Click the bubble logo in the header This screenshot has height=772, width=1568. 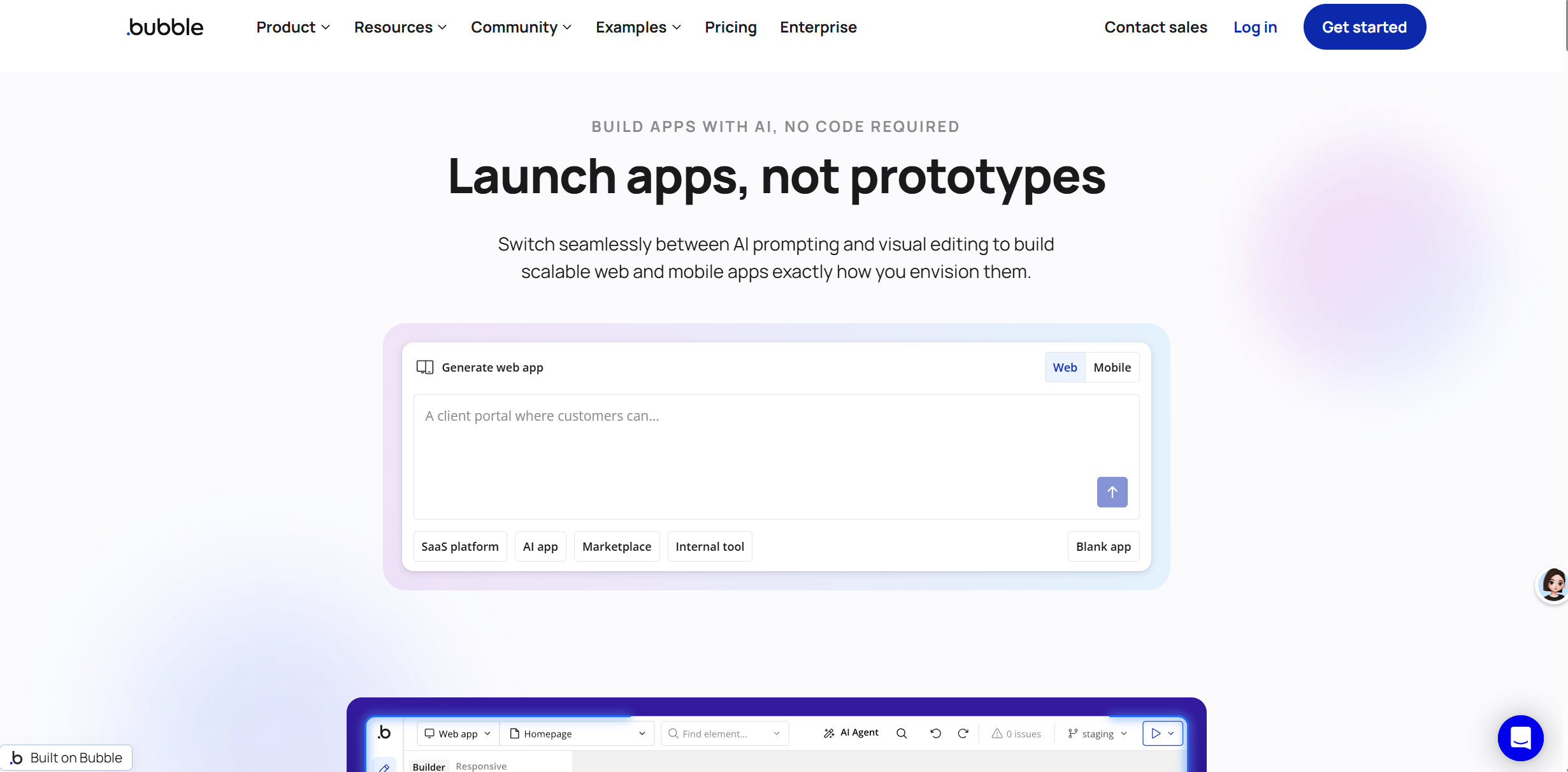pyautogui.click(x=165, y=27)
